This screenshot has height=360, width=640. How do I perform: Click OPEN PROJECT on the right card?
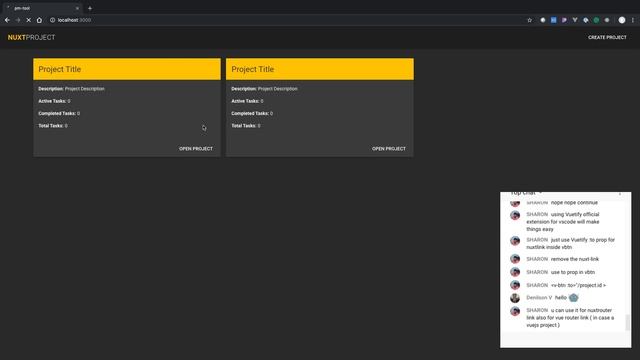pyautogui.click(x=389, y=149)
